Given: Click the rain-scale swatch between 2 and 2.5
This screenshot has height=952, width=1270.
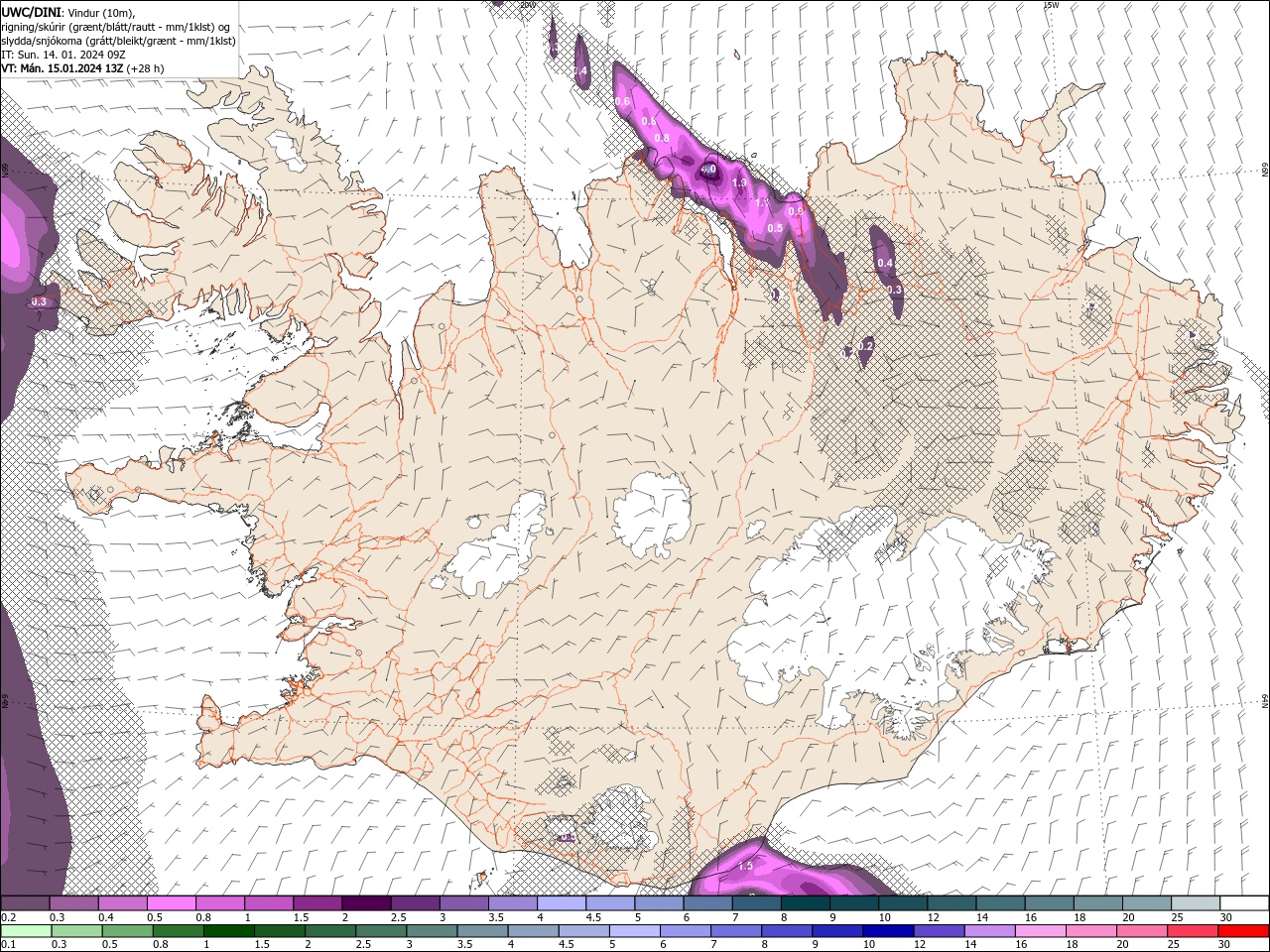Looking at the screenshot, I should point(330,931).
